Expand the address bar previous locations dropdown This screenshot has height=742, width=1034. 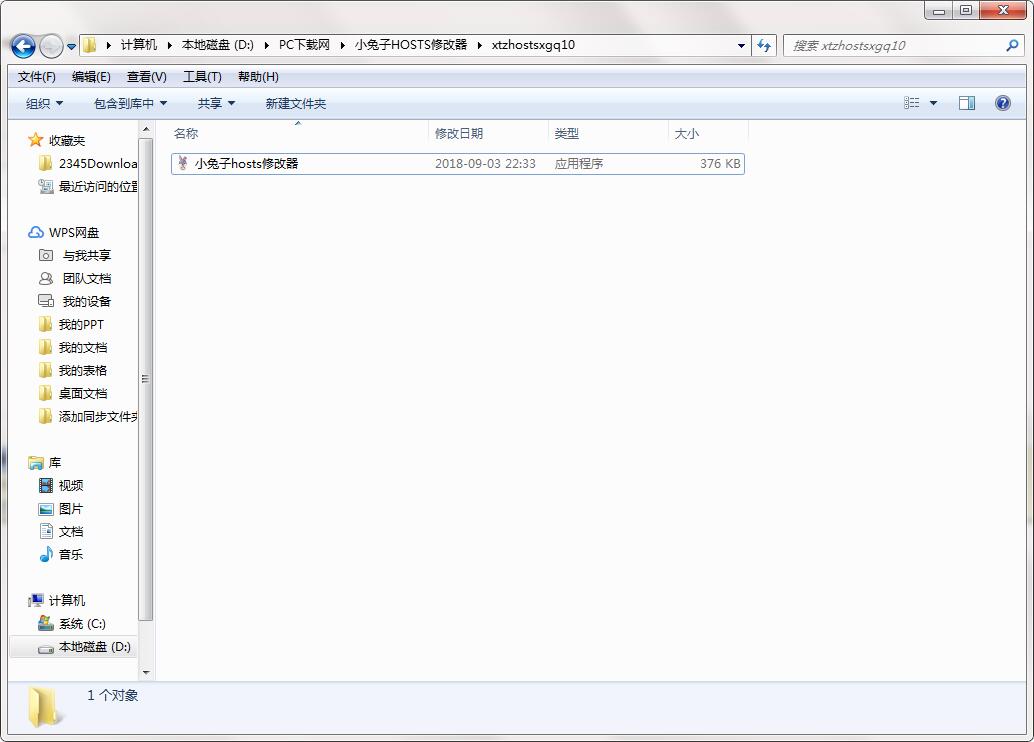741,46
